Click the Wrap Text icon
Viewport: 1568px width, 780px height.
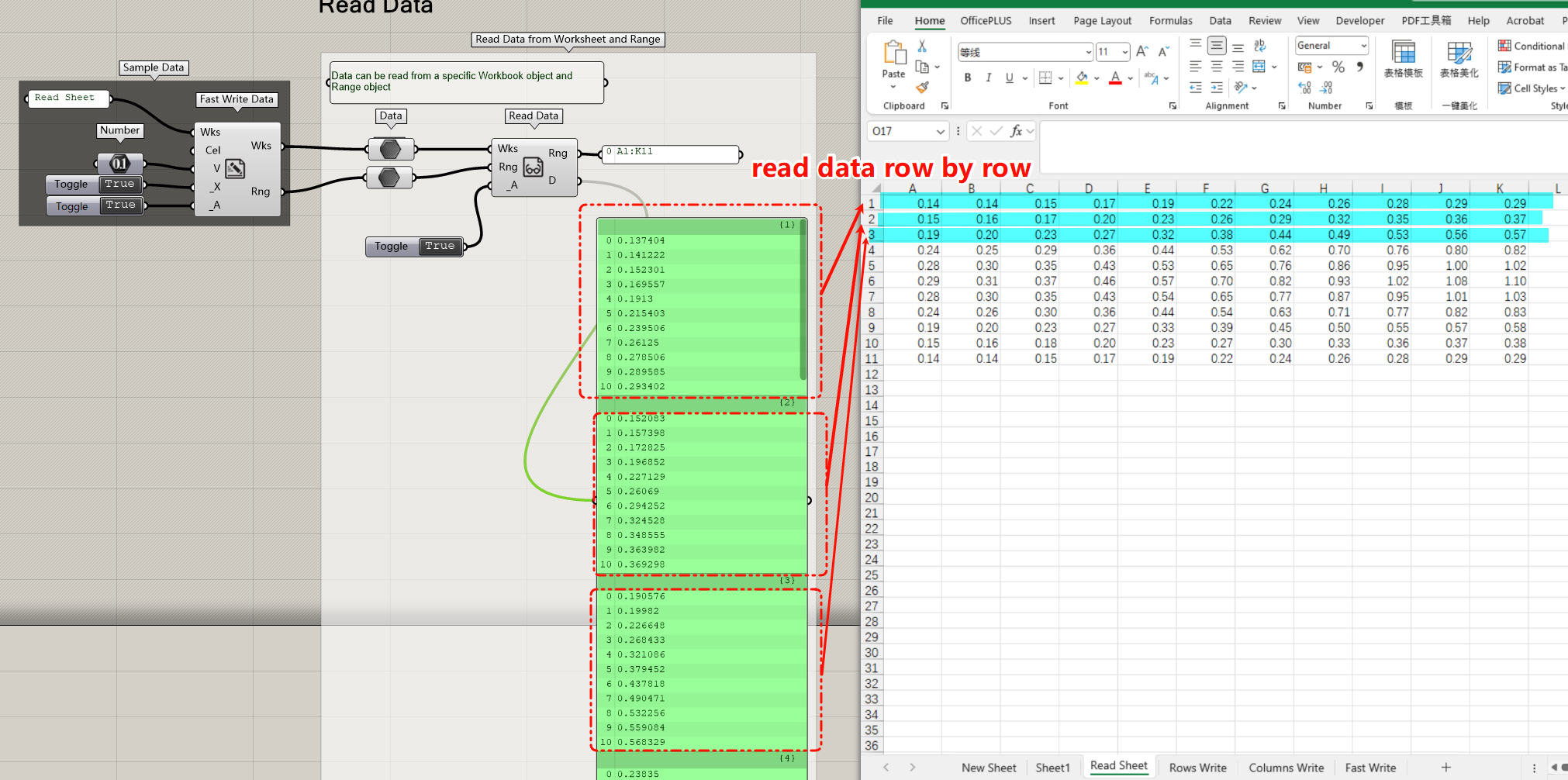[1259, 46]
